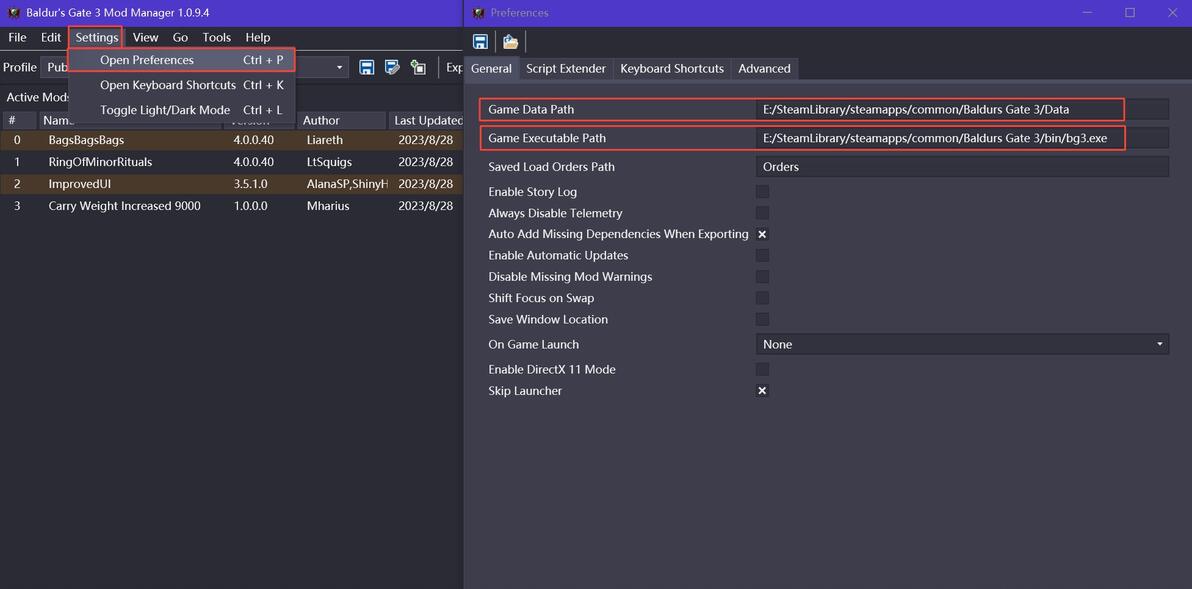
Task: Enable the Story Log checkbox
Action: 762,192
